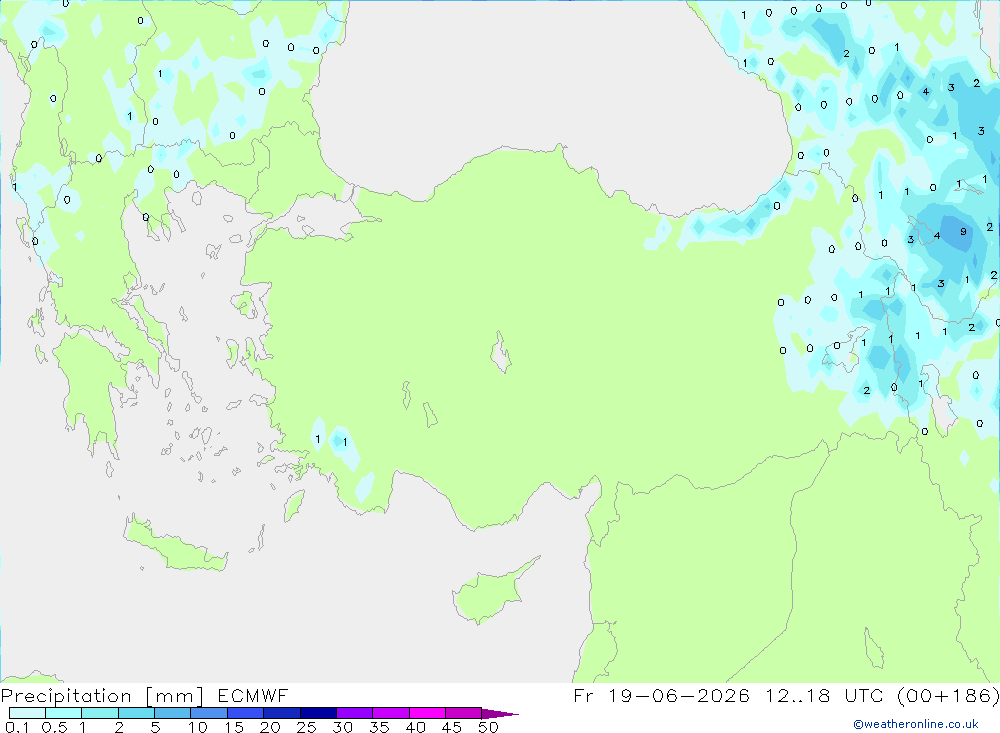Click the 'UTC' text in the caption
The image size is (1000, 733).
(x=866, y=695)
